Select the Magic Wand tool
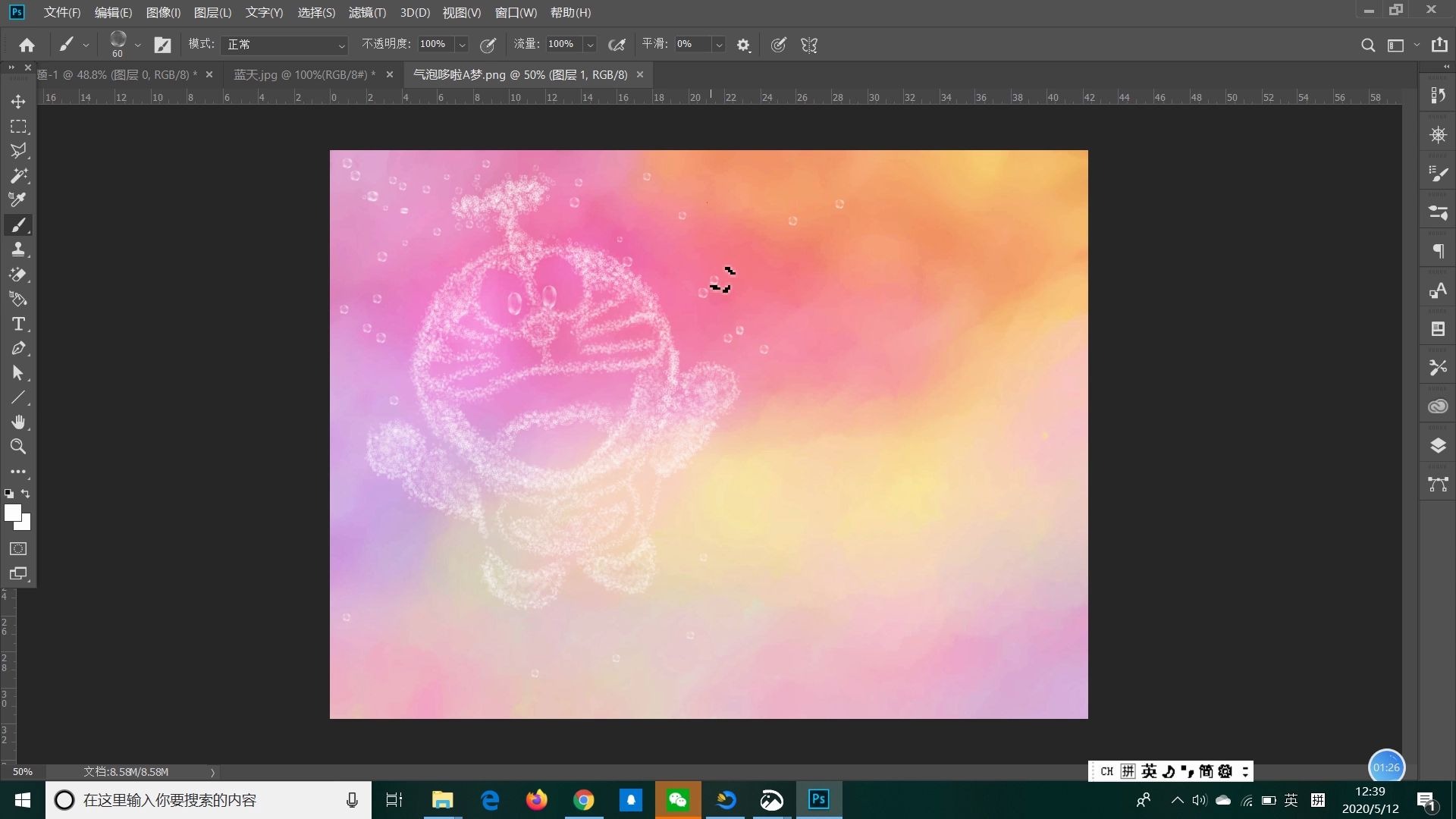Viewport: 1456px width, 819px height. (x=18, y=176)
